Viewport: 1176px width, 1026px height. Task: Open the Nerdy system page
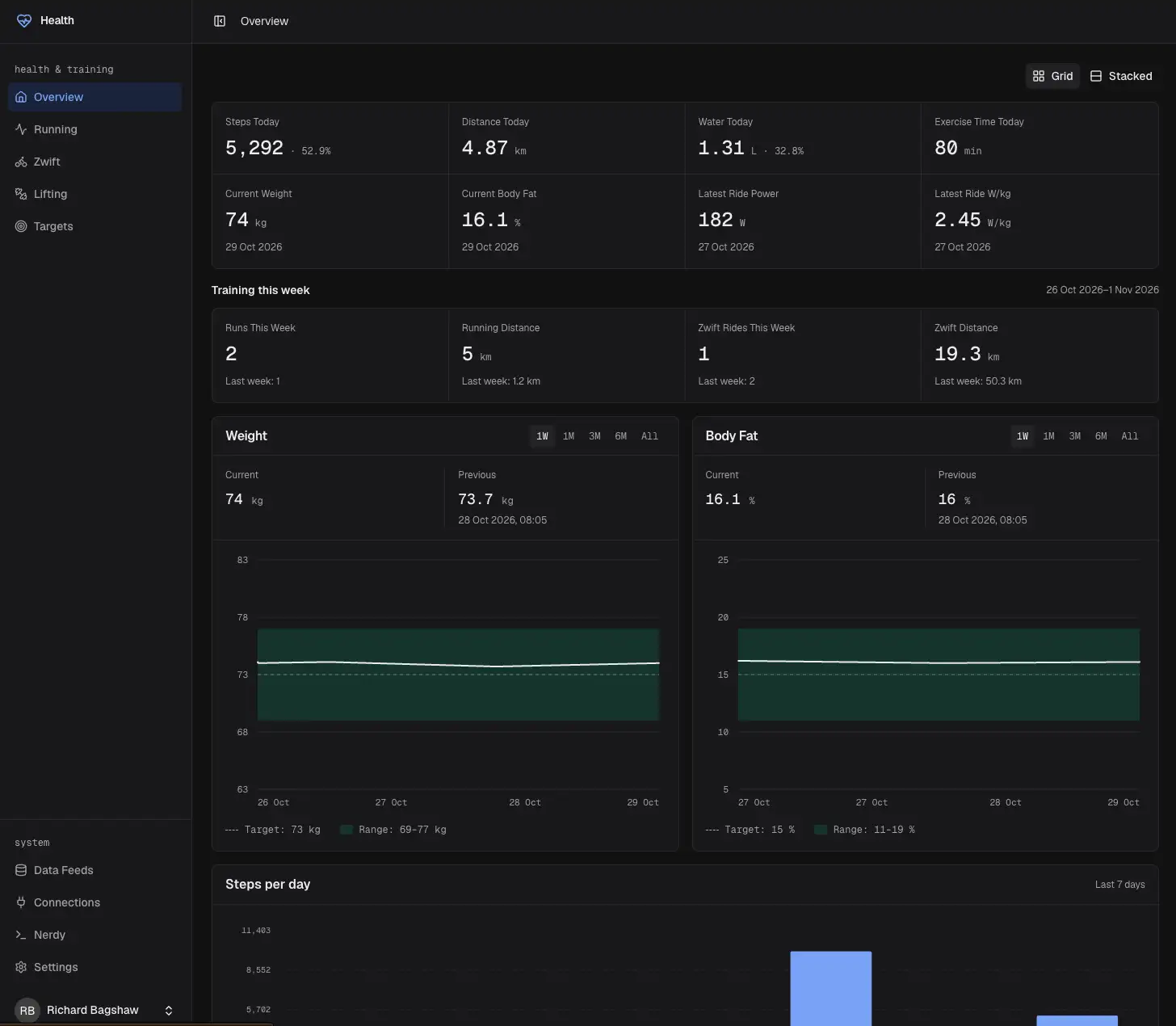(x=95, y=935)
